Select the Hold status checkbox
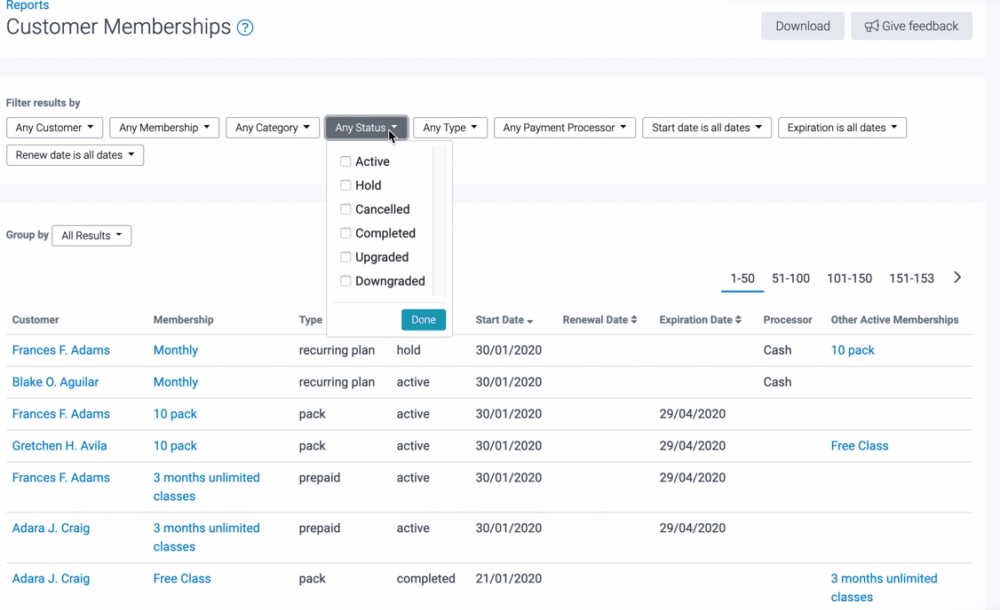The width and height of the screenshot is (1000, 610). pos(346,185)
